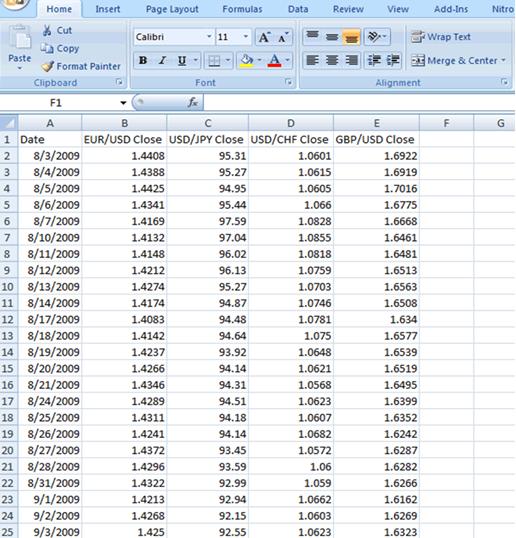Toggle Bold formatting

point(143,61)
